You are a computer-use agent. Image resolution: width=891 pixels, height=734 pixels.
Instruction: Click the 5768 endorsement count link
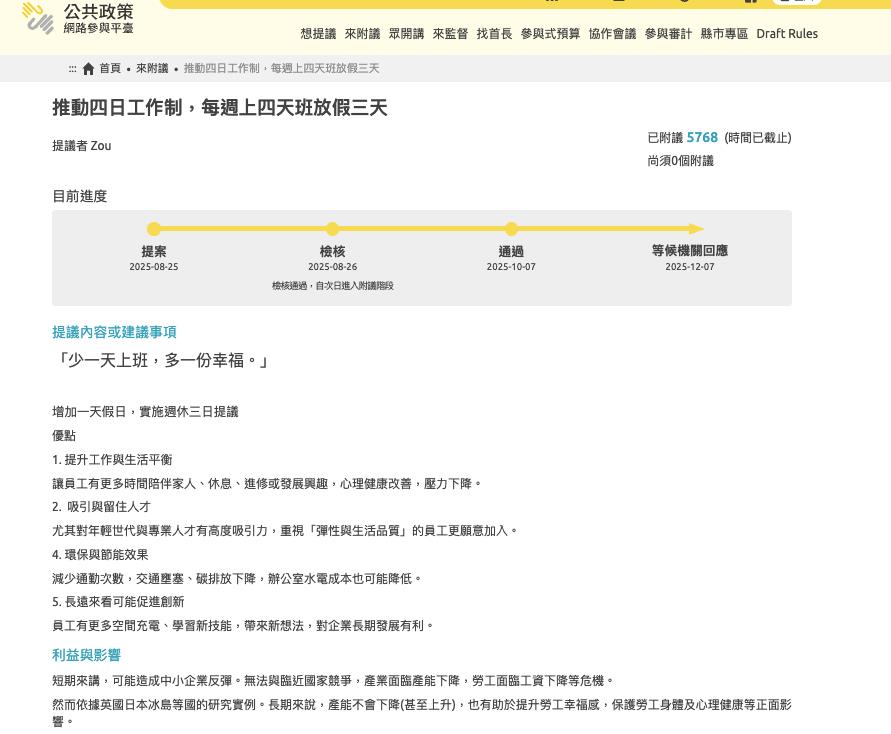702,137
